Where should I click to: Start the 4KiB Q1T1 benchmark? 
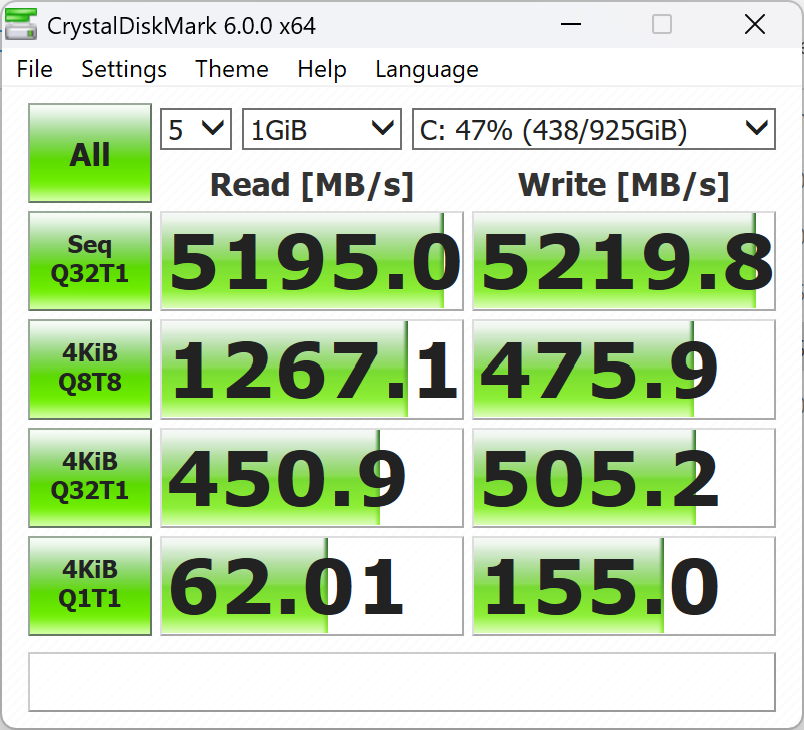[90, 585]
